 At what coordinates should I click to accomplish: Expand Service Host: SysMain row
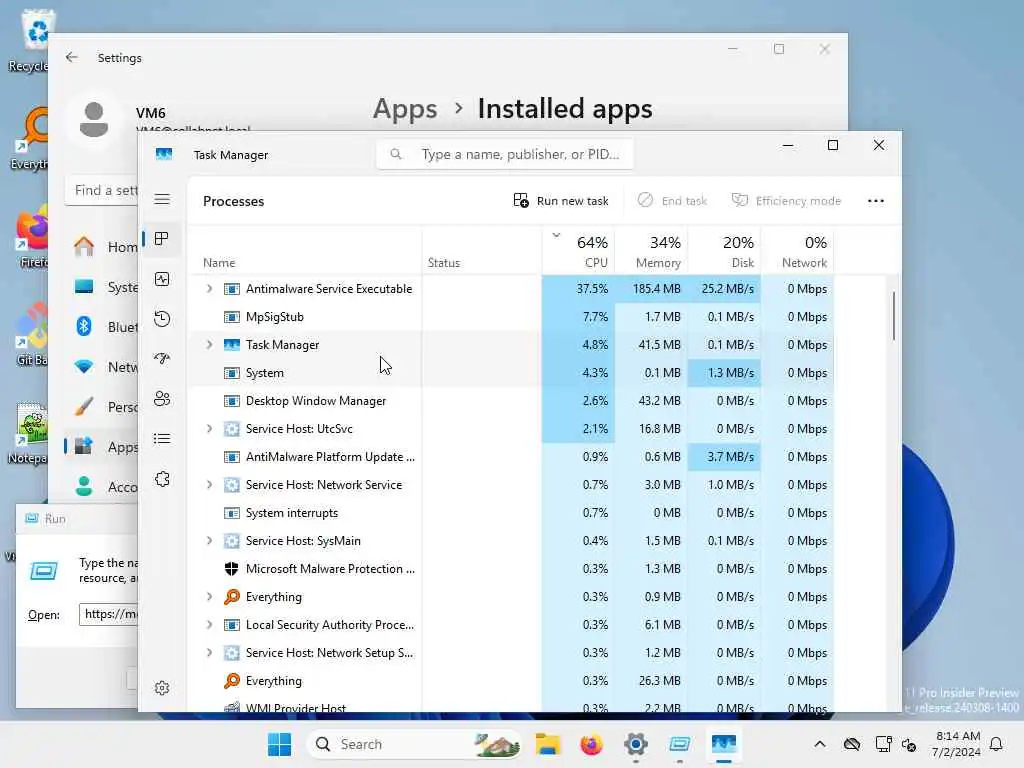[x=209, y=541]
